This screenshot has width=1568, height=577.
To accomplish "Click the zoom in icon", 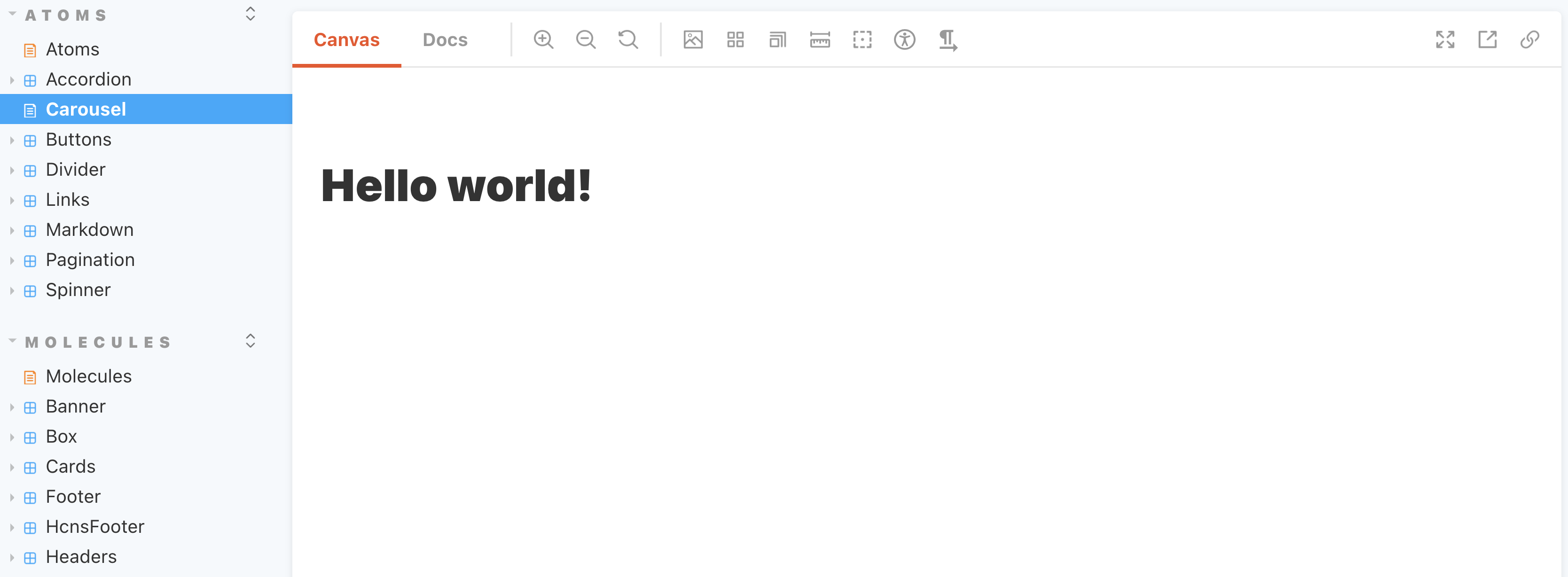I will pos(543,39).
